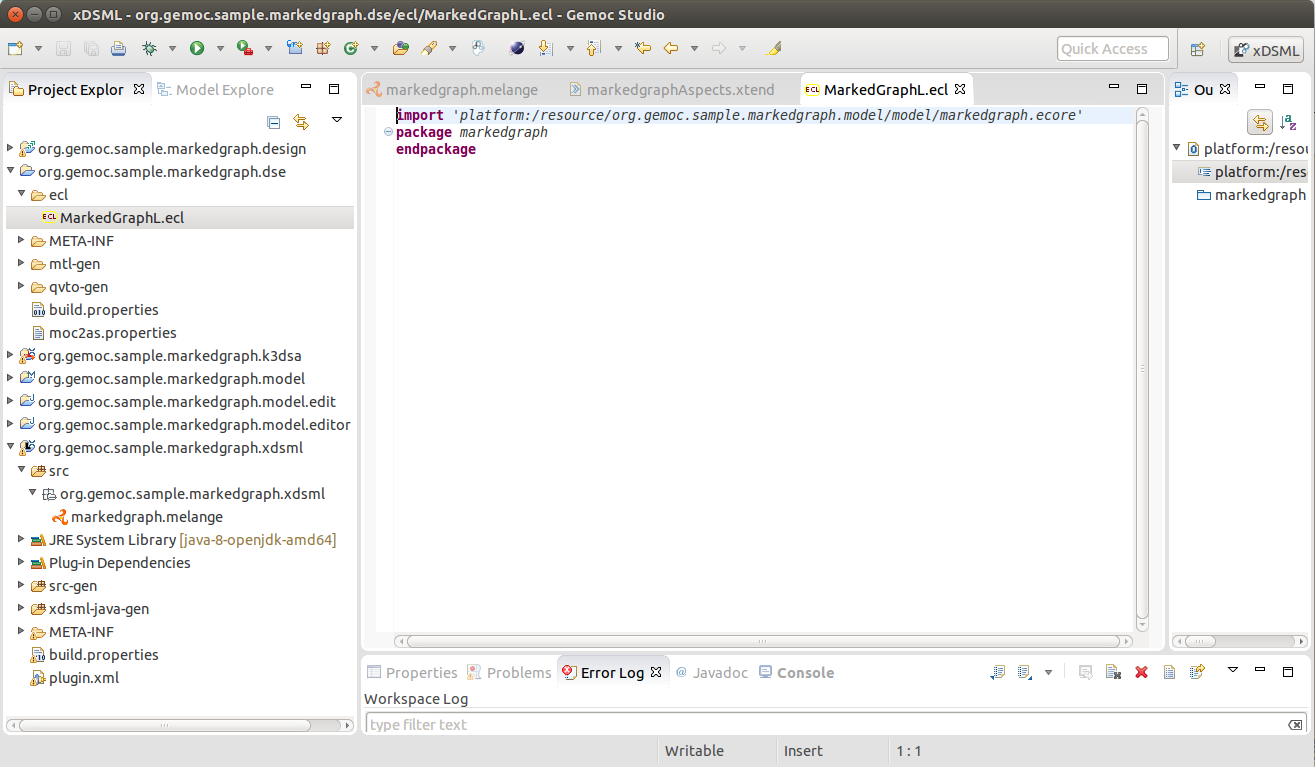The width and height of the screenshot is (1315, 767).
Task: Open the Back history dropdown arrow
Action: (x=694, y=48)
